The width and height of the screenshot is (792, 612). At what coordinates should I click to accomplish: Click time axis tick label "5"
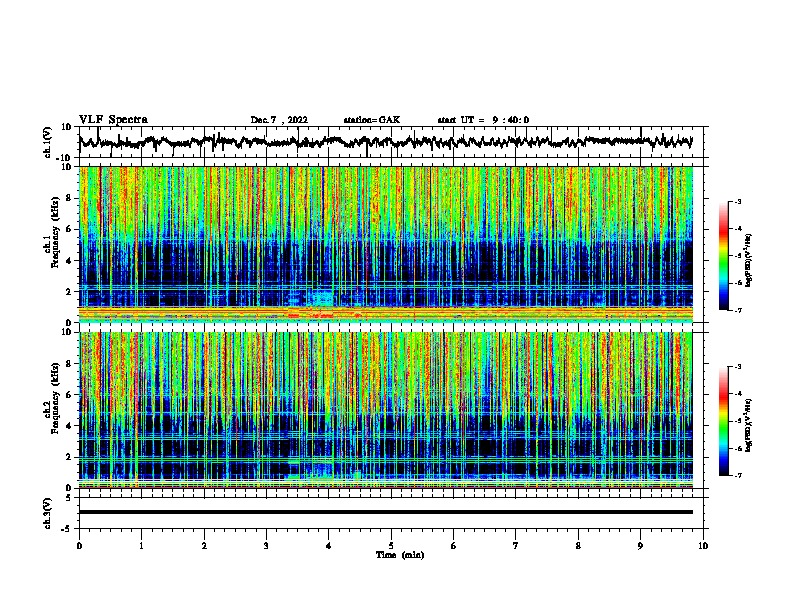pyautogui.click(x=391, y=546)
